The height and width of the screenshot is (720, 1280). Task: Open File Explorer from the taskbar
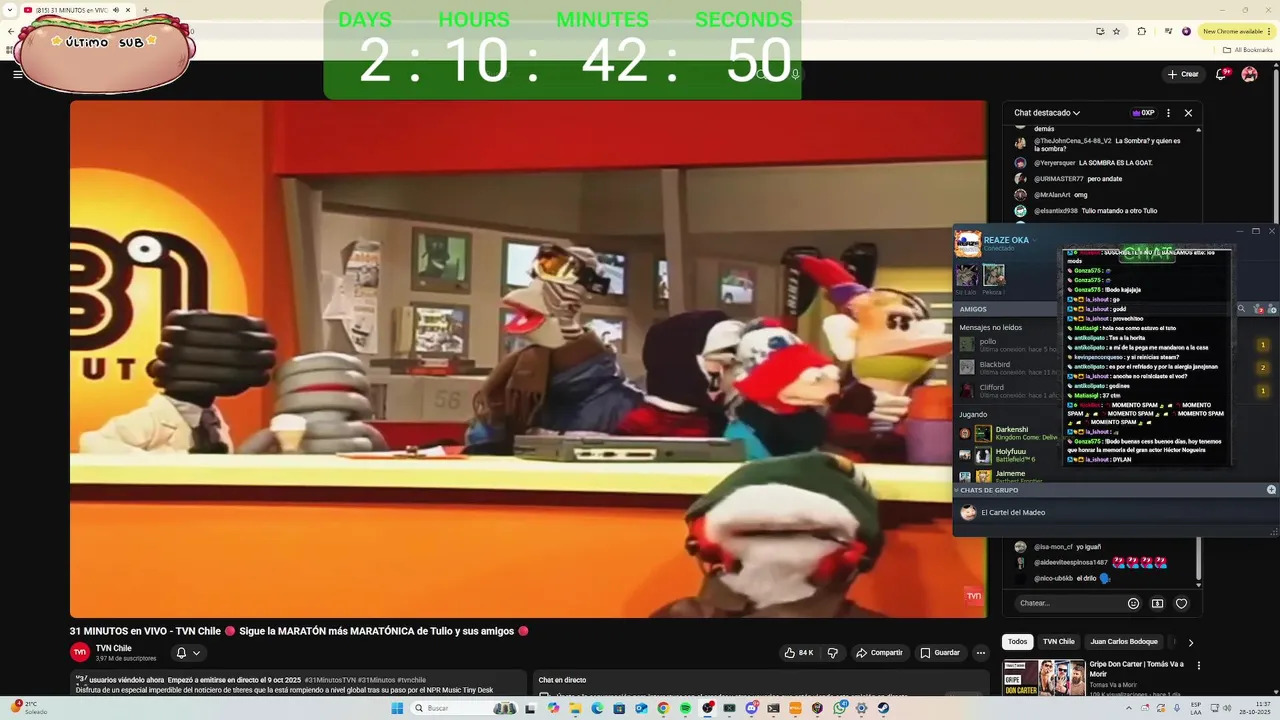[575, 708]
